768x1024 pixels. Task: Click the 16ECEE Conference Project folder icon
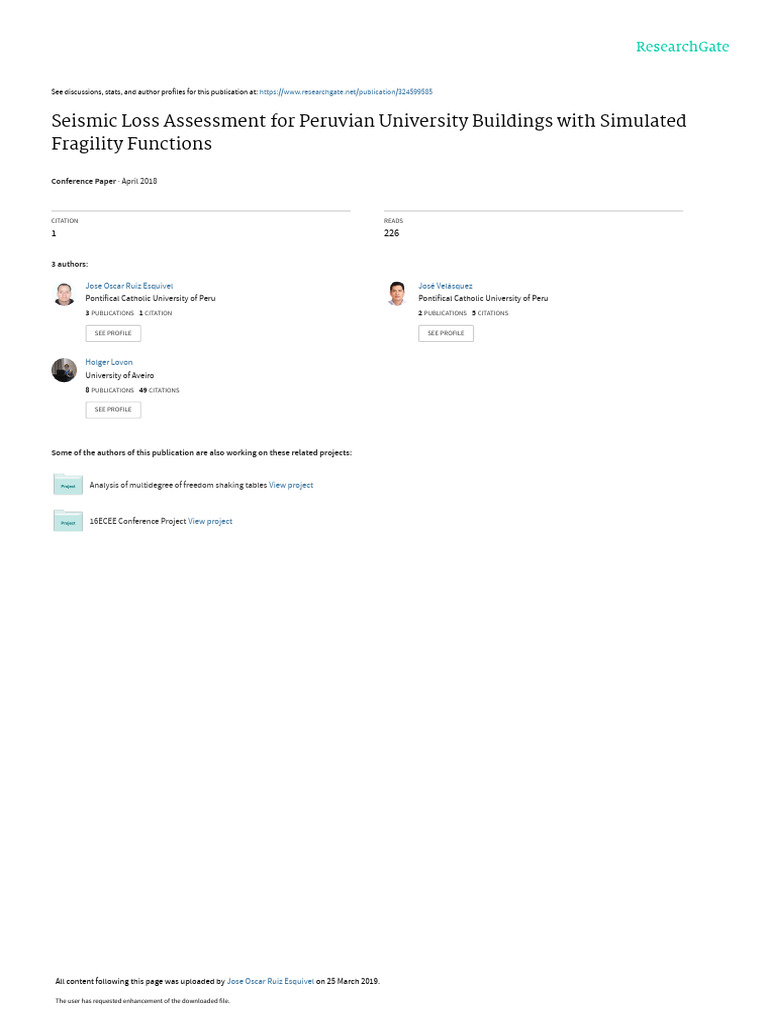point(68,521)
